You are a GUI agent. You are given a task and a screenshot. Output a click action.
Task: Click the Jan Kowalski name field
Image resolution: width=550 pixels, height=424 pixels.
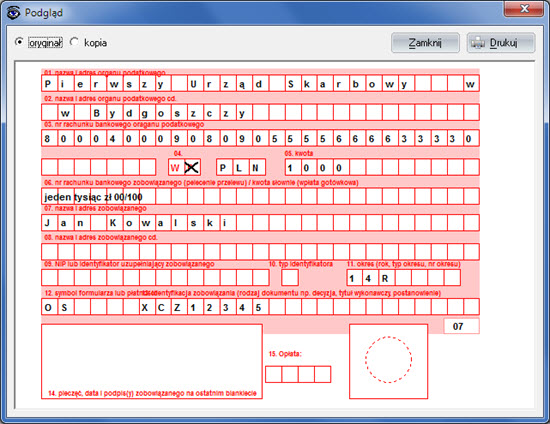coord(260,223)
